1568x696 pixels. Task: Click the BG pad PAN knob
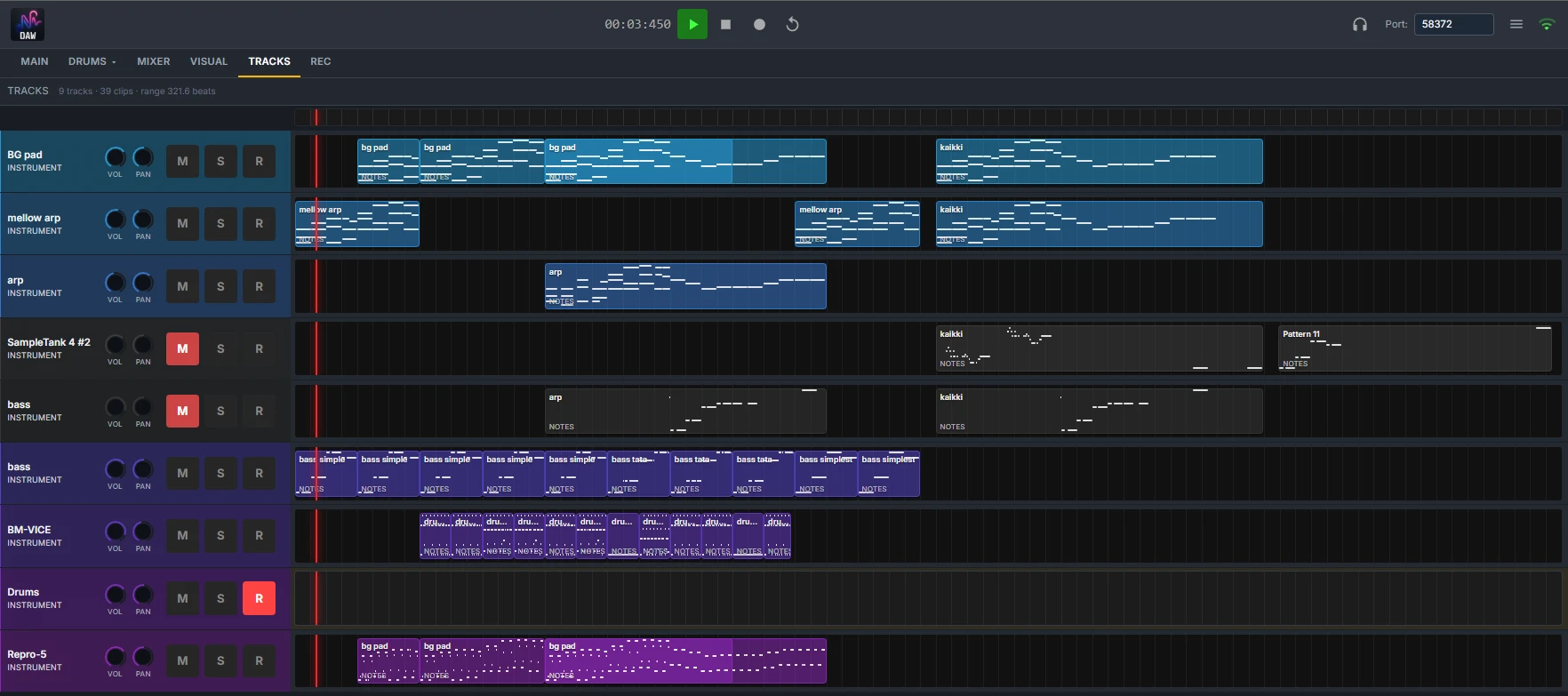coord(143,157)
